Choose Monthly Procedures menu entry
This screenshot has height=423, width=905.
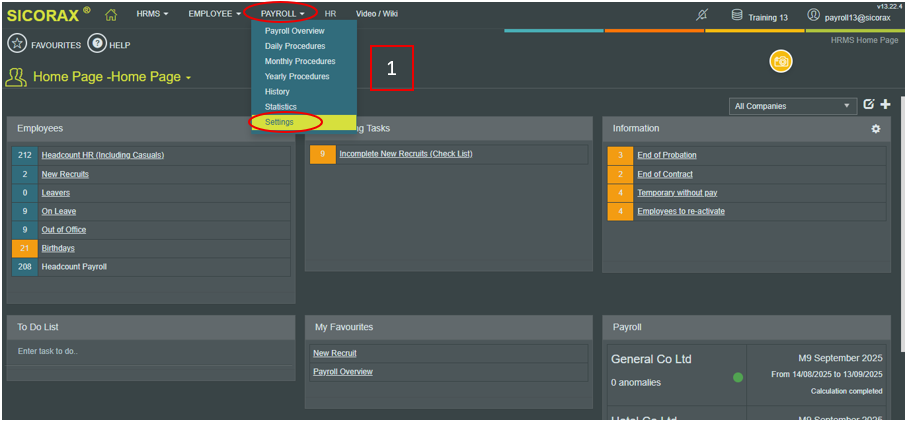300,61
